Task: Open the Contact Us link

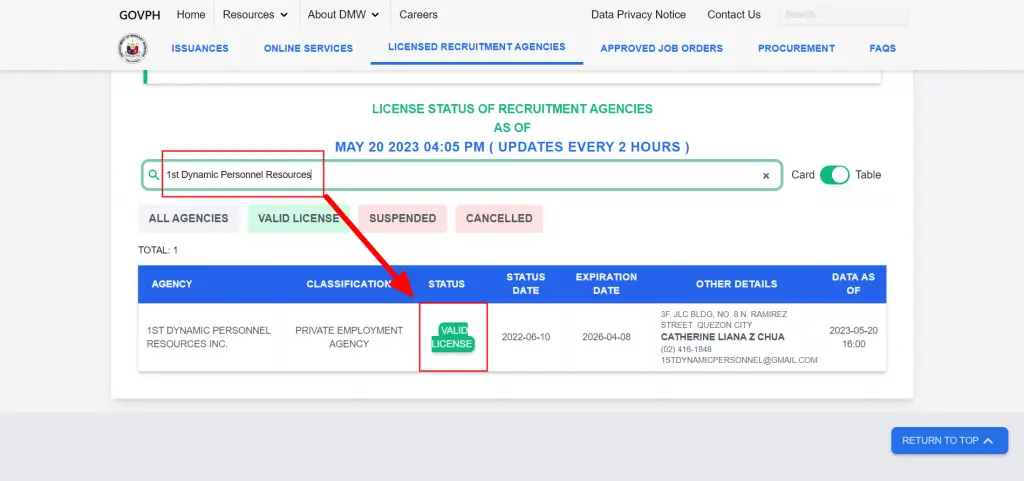Action: coord(734,14)
